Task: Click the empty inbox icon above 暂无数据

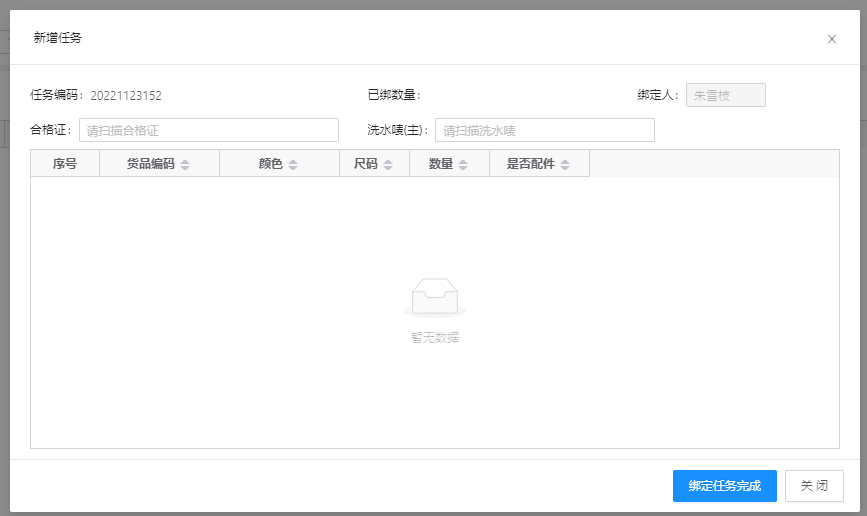Action: click(x=435, y=297)
